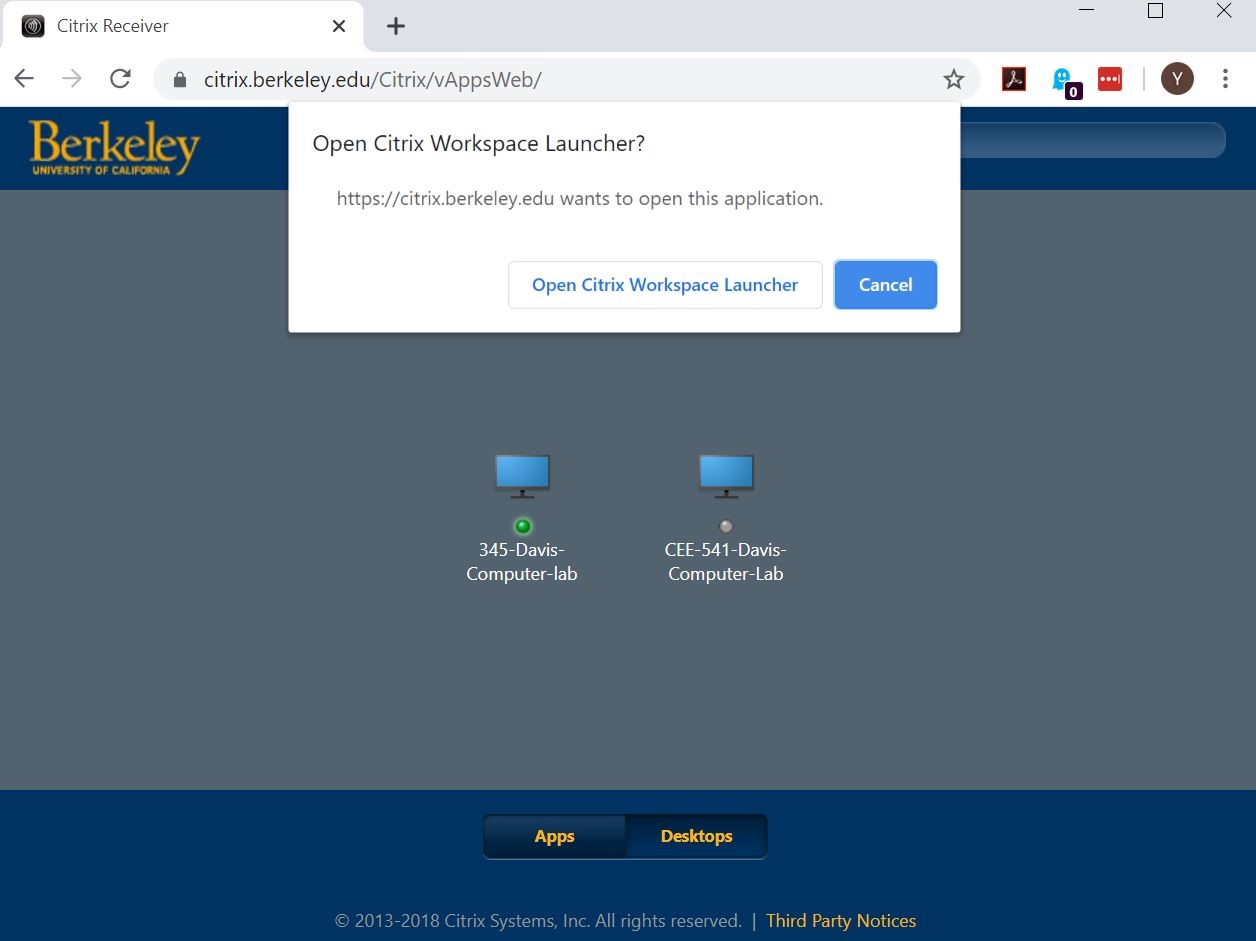Open a new tab with the plus button
The image size is (1256, 941).
[396, 26]
